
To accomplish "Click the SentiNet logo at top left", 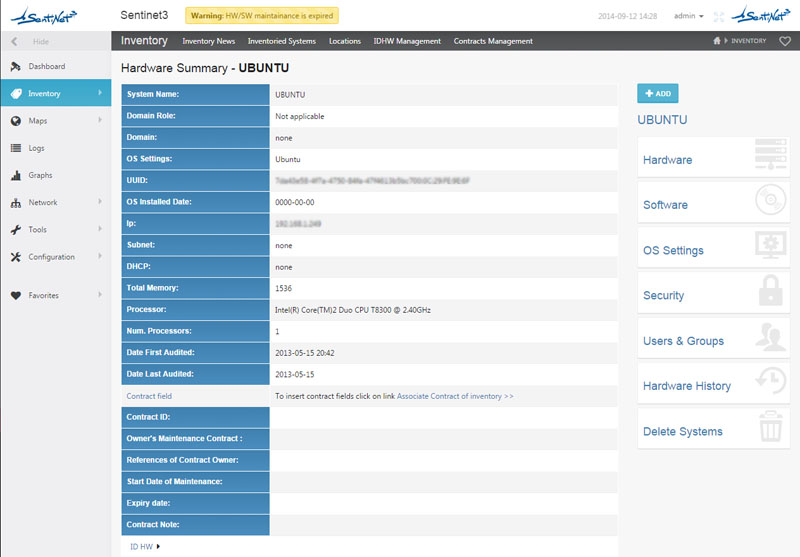I will click(x=44, y=16).
